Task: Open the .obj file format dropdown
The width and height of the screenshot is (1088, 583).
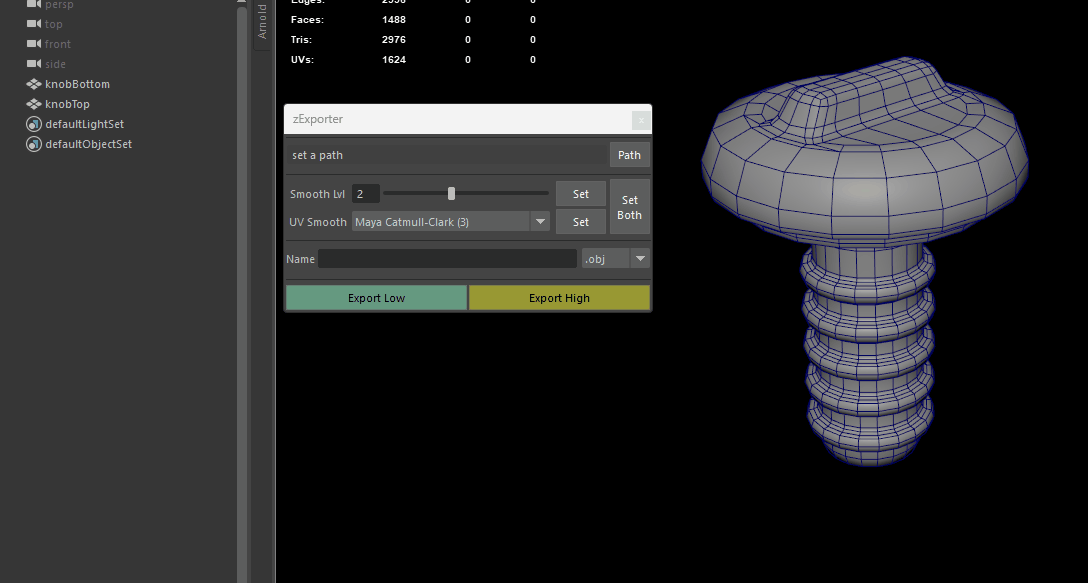Action: click(615, 259)
